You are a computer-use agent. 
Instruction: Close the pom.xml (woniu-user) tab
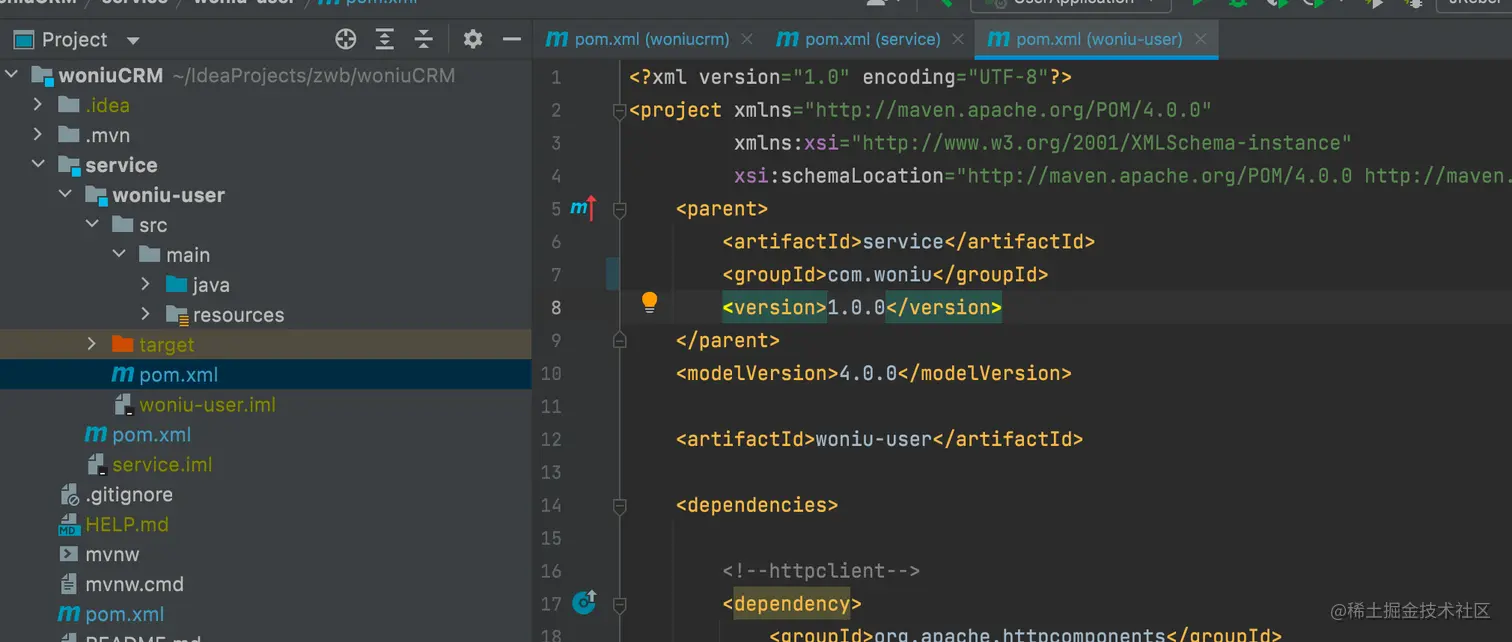1200,39
